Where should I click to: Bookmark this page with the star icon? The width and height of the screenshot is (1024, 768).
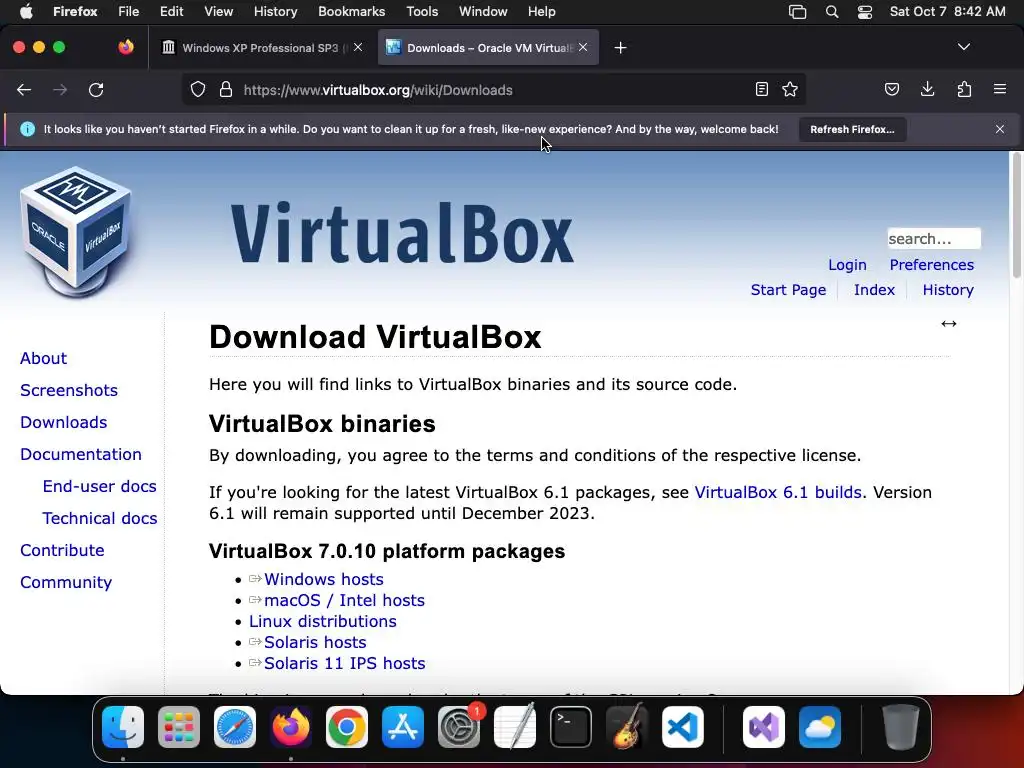pyautogui.click(x=790, y=89)
